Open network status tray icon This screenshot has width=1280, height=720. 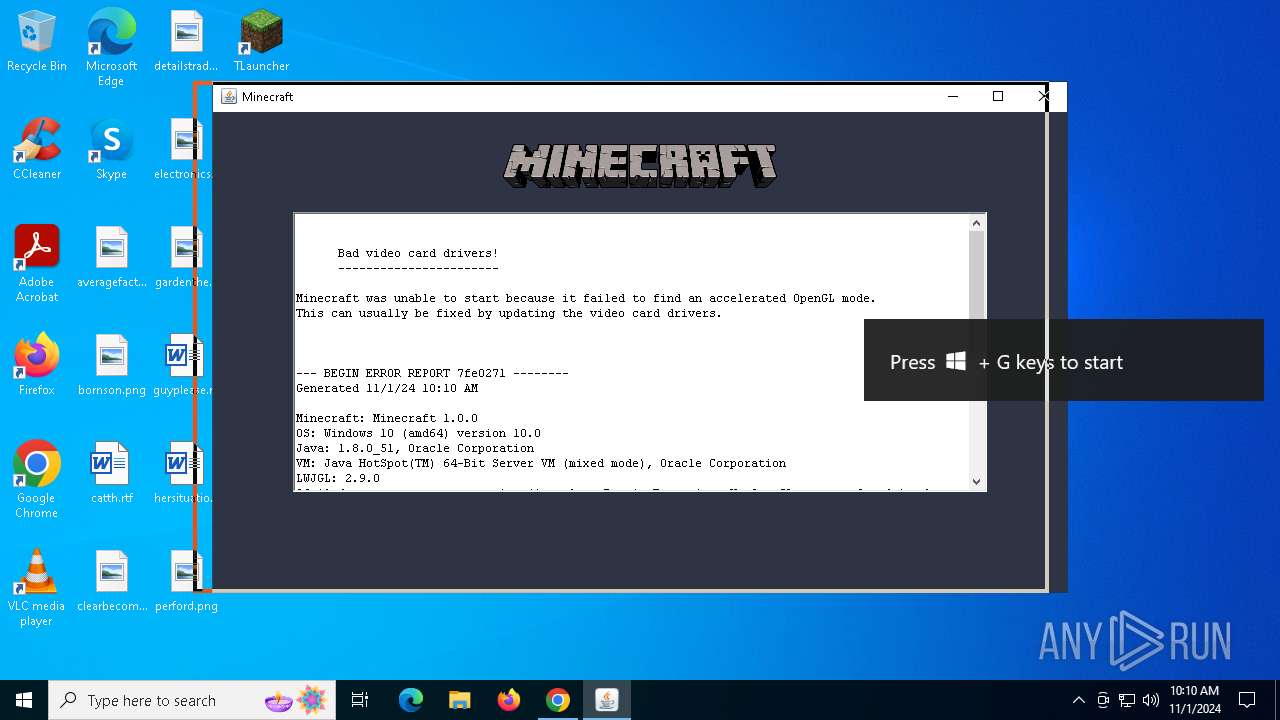[1127, 700]
